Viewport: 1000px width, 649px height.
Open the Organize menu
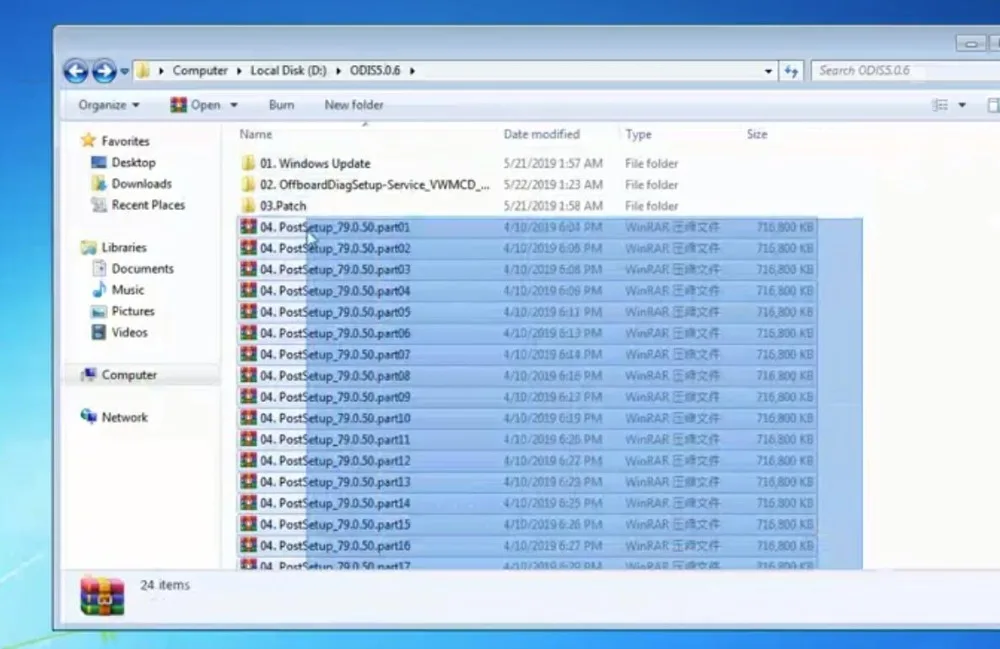coord(108,105)
